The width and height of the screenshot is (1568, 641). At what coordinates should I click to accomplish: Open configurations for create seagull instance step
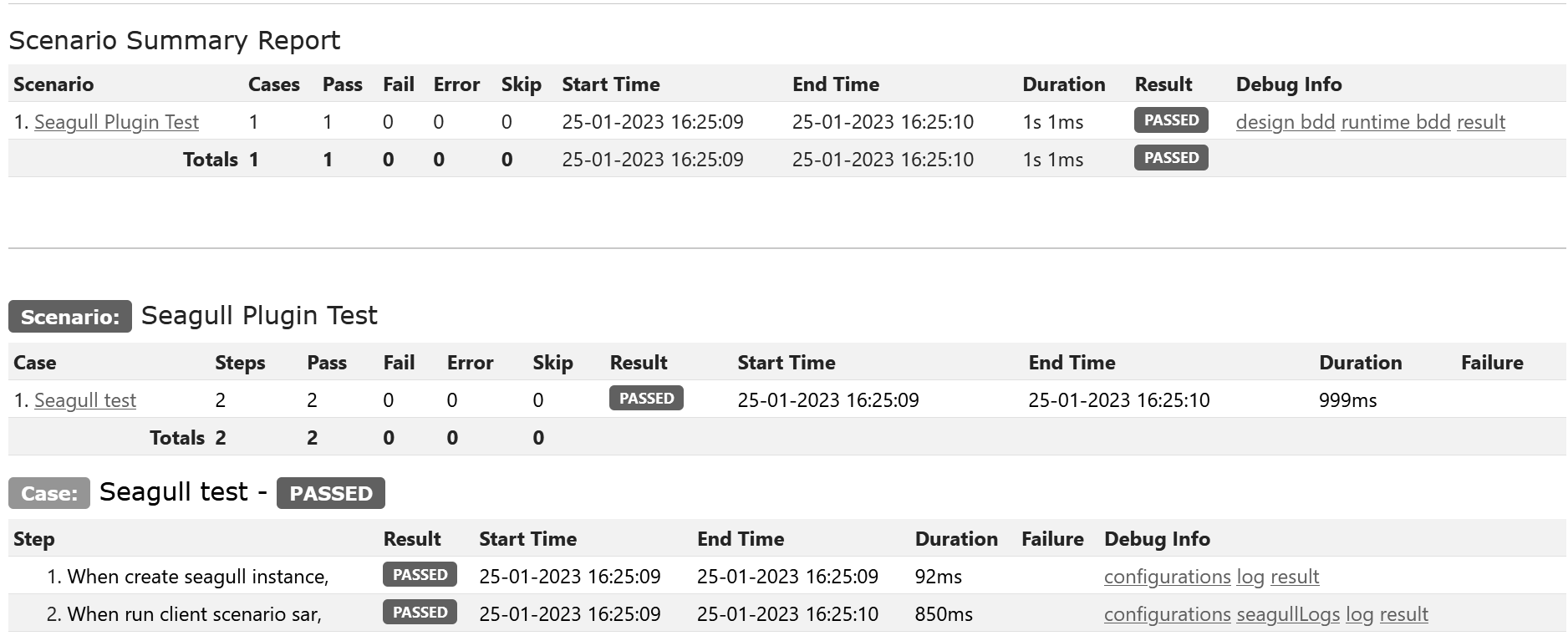[x=1167, y=577]
